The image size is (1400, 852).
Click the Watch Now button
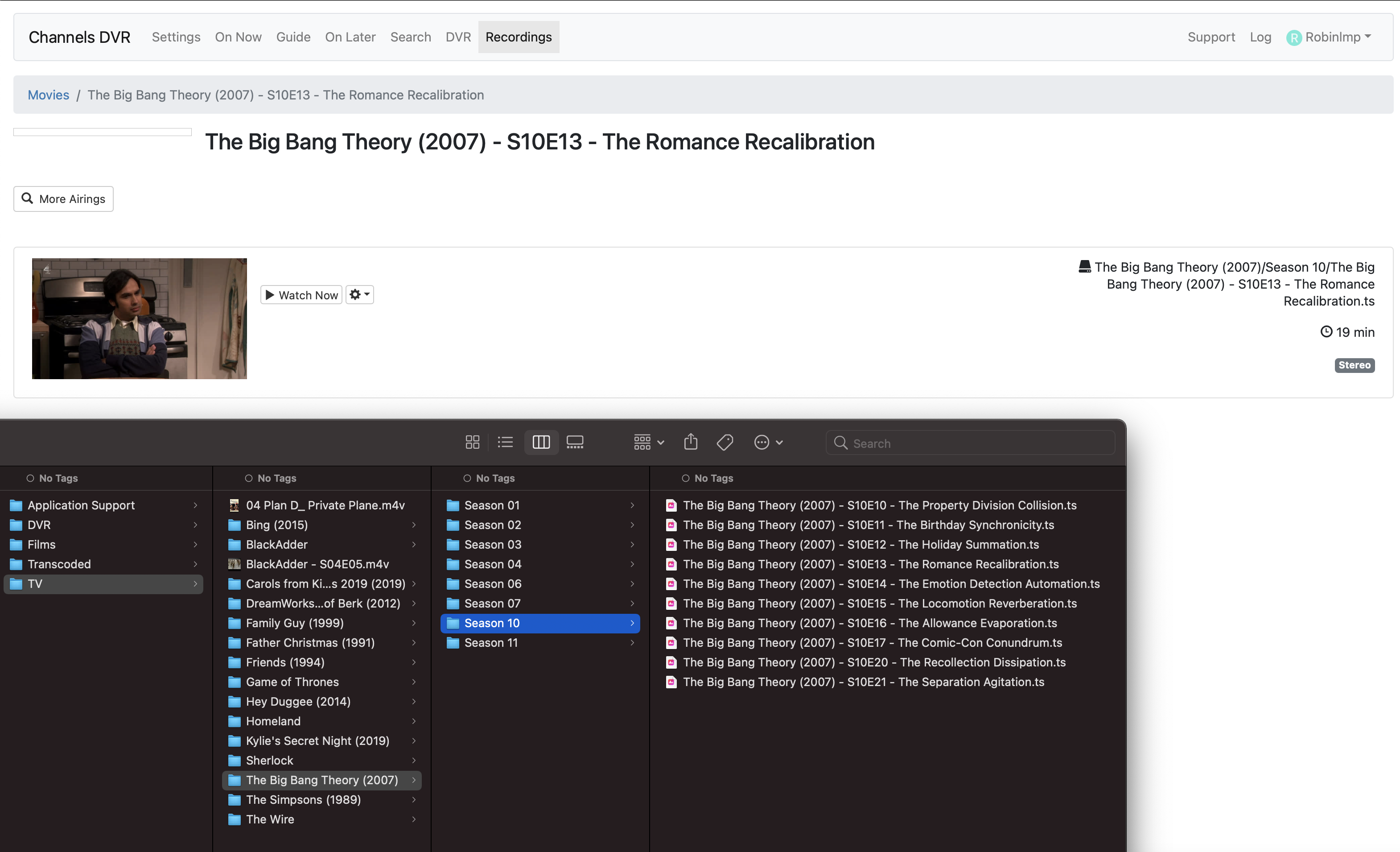click(x=301, y=295)
